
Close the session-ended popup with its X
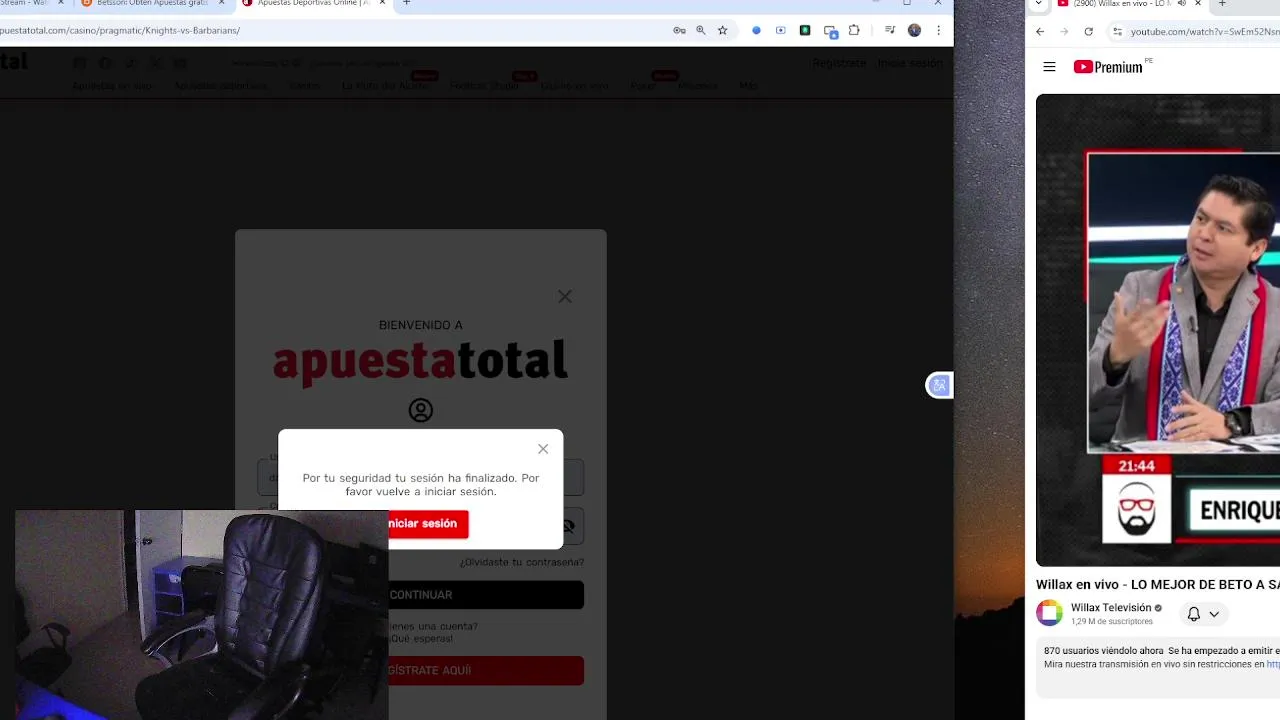pos(543,449)
